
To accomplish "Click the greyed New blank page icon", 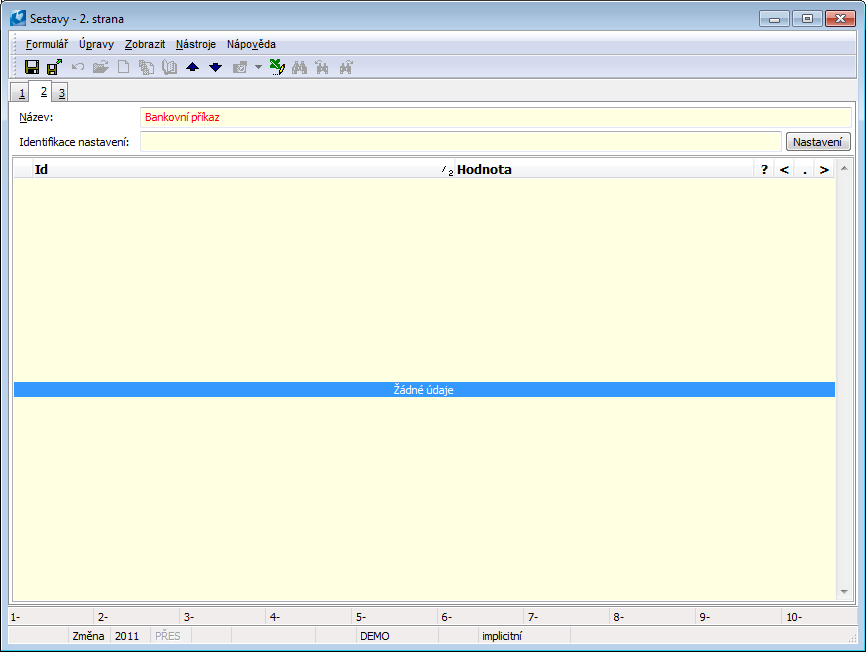I will pyautogui.click(x=124, y=67).
